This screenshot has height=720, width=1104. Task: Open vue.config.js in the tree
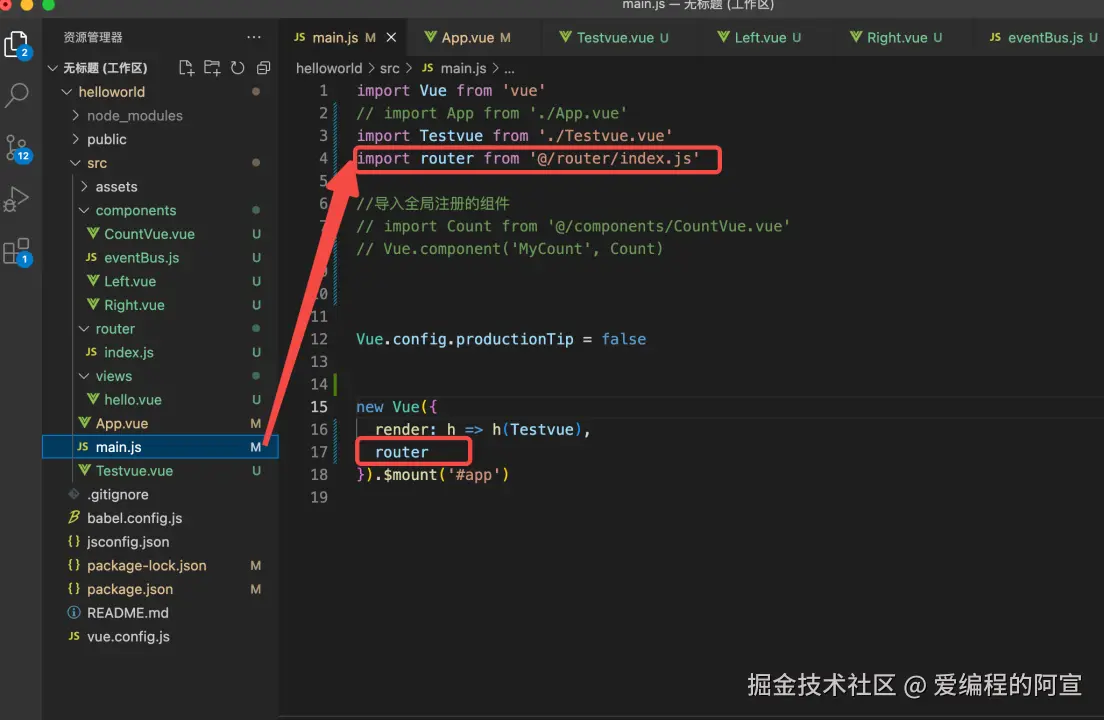[161, 636]
